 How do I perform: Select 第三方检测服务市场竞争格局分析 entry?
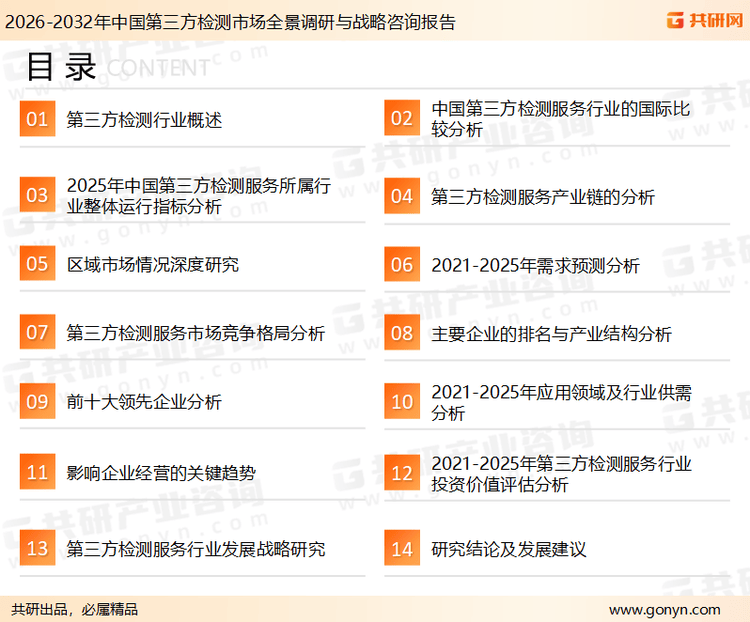(195, 333)
